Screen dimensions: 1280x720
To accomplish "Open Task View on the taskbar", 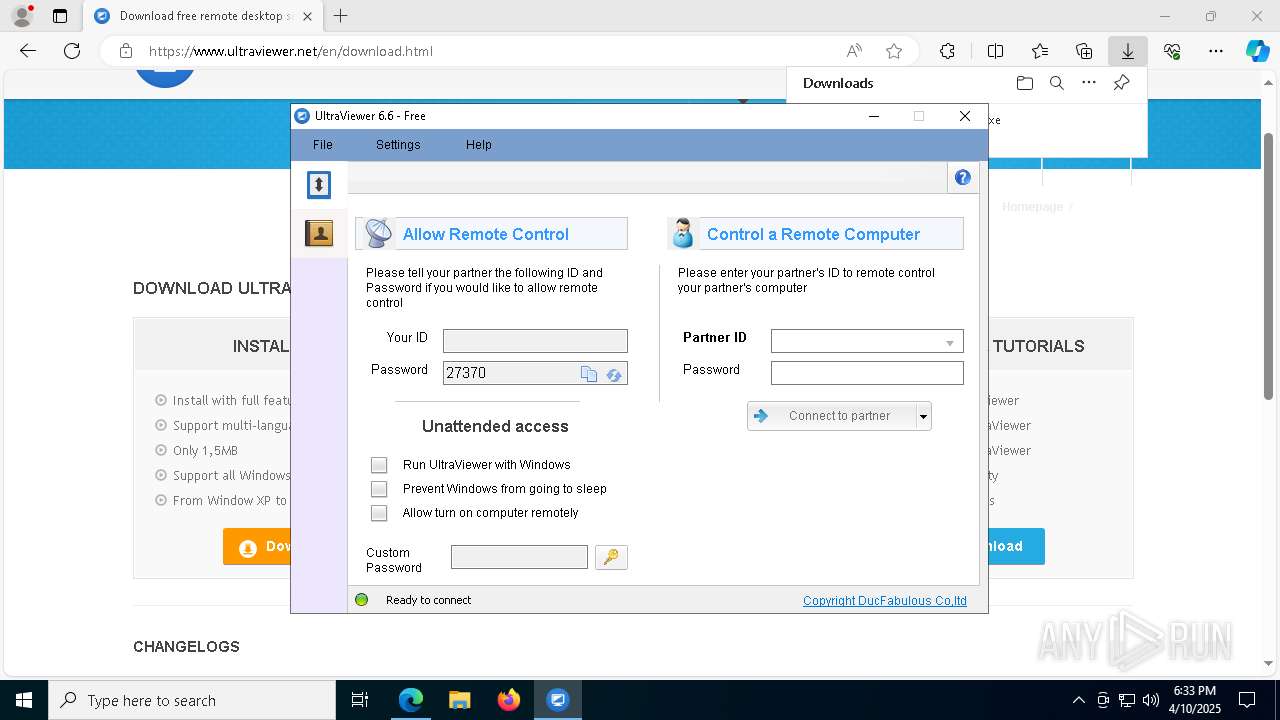I will click(360, 700).
